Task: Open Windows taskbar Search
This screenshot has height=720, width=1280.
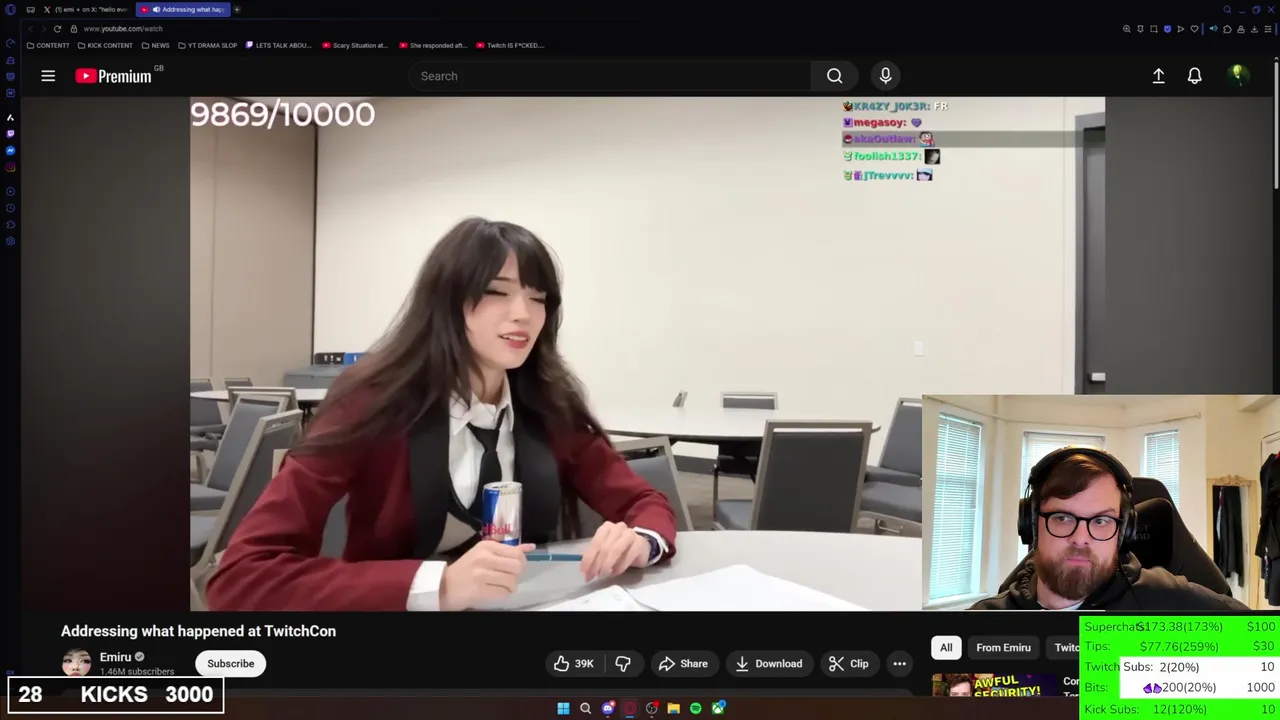Action: [585, 708]
